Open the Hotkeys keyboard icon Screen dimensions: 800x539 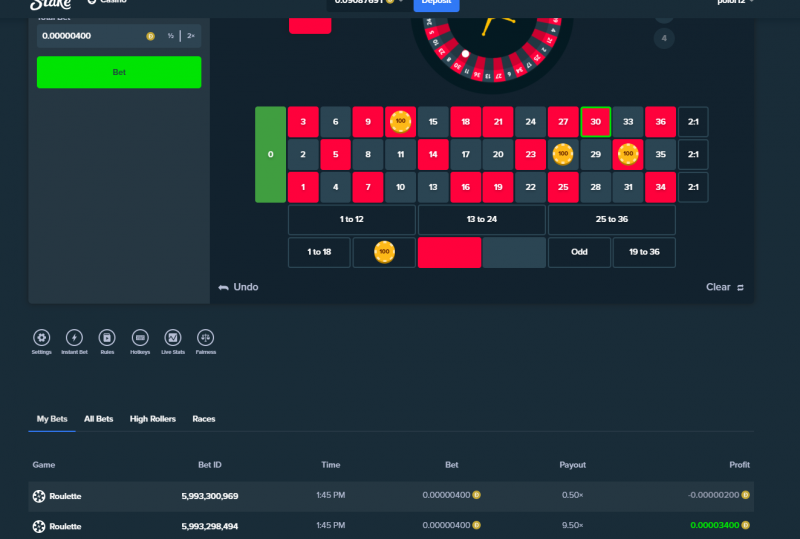point(140,337)
